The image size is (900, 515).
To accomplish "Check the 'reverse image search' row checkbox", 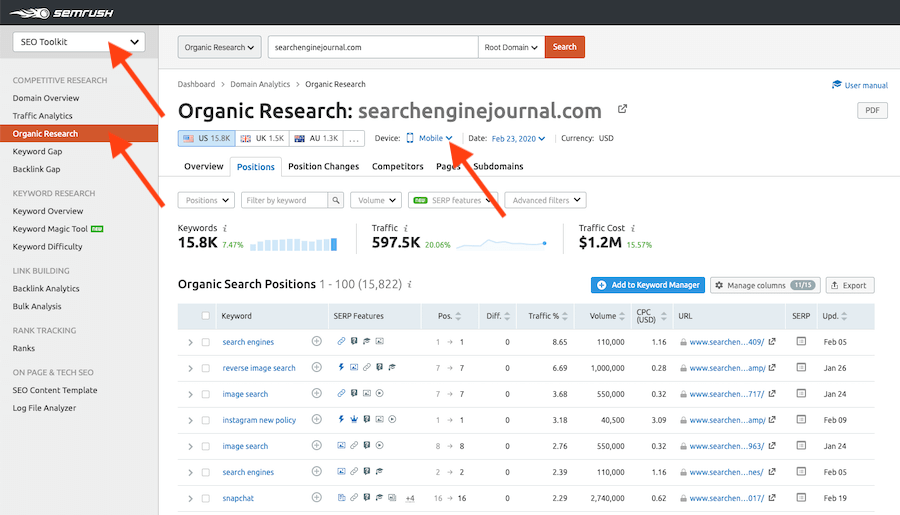I will 205,368.
